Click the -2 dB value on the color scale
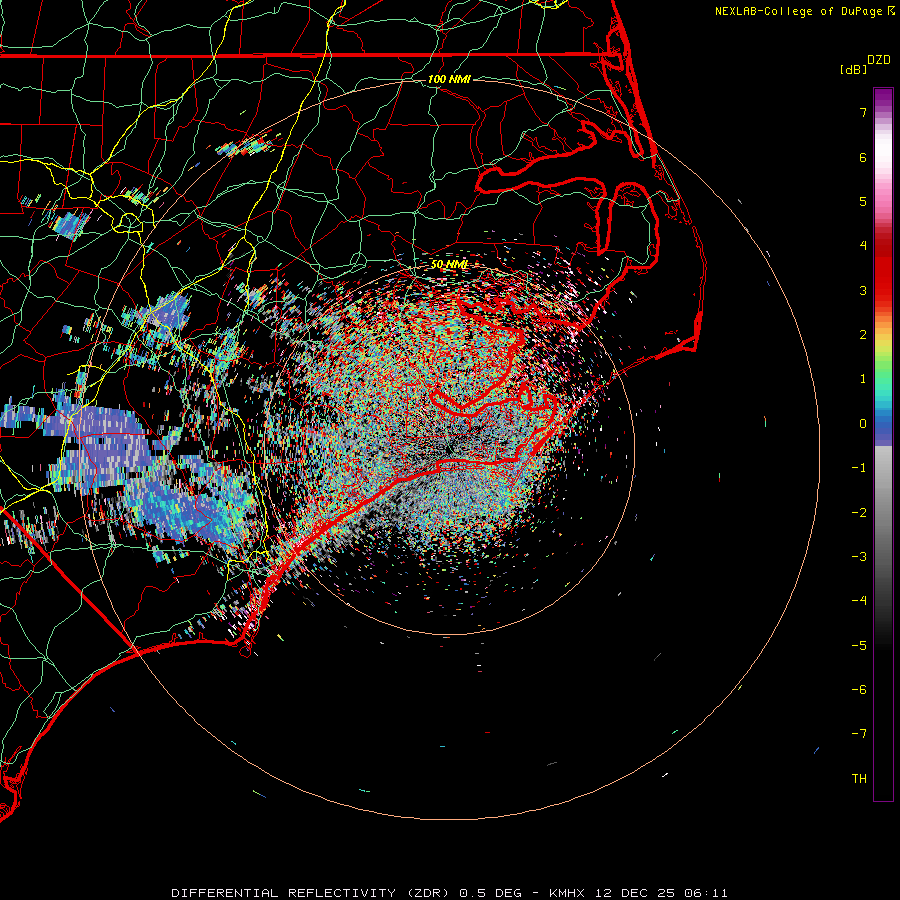 [x=859, y=513]
